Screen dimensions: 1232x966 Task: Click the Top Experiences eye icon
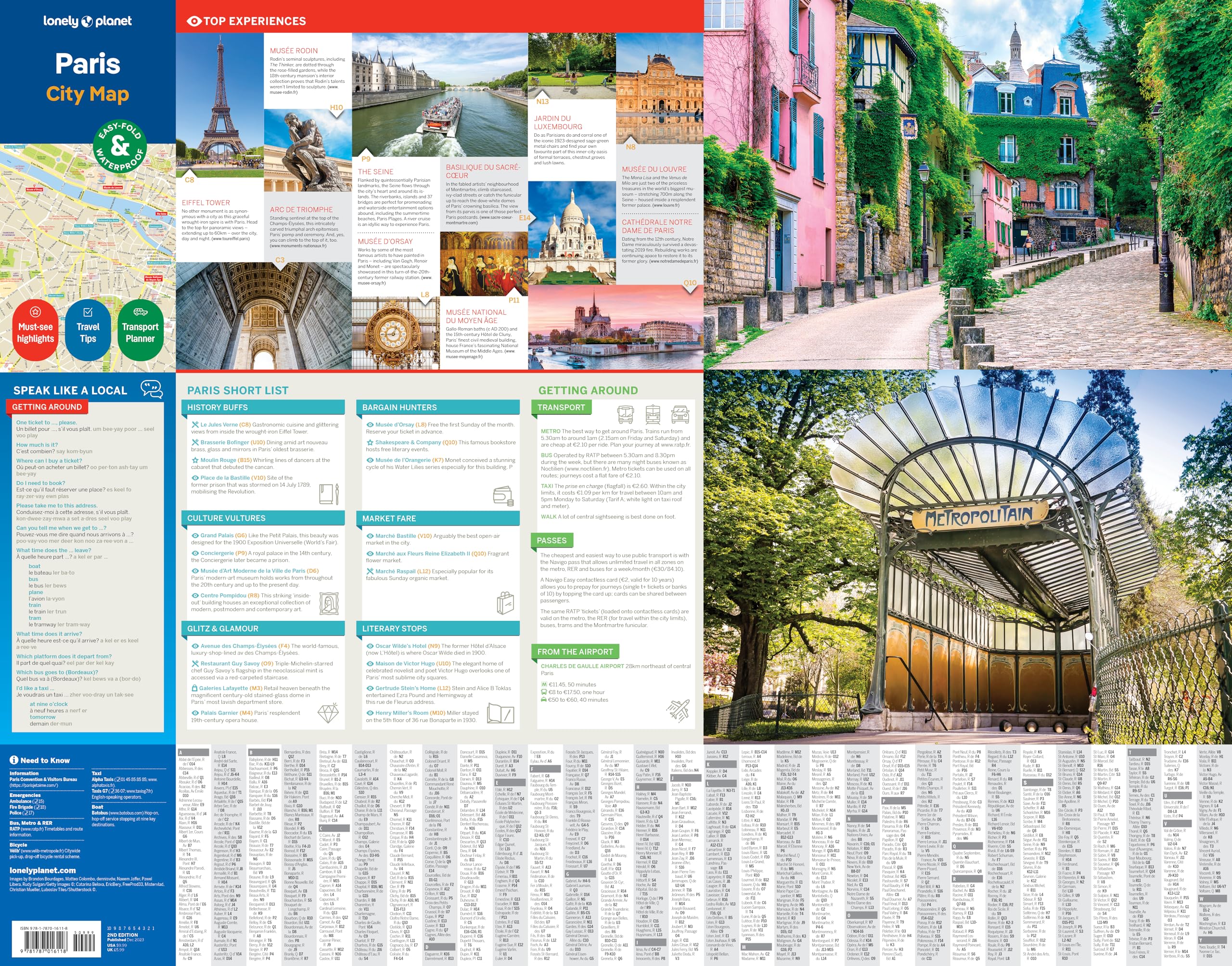(194, 22)
